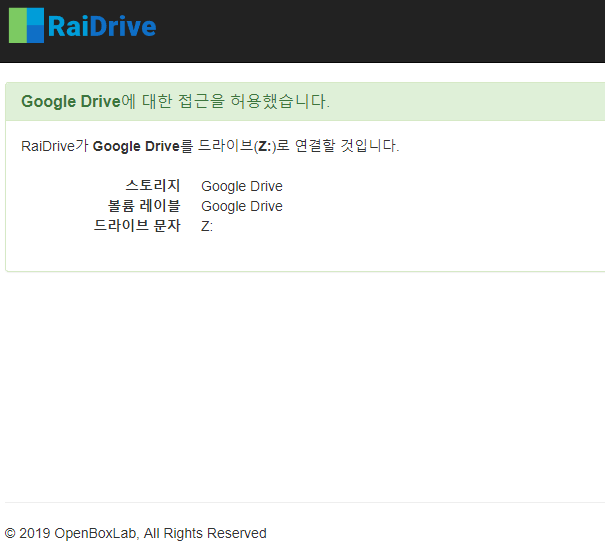Click the Google Drive value beside 볼륨 레이블

click(242, 206)
